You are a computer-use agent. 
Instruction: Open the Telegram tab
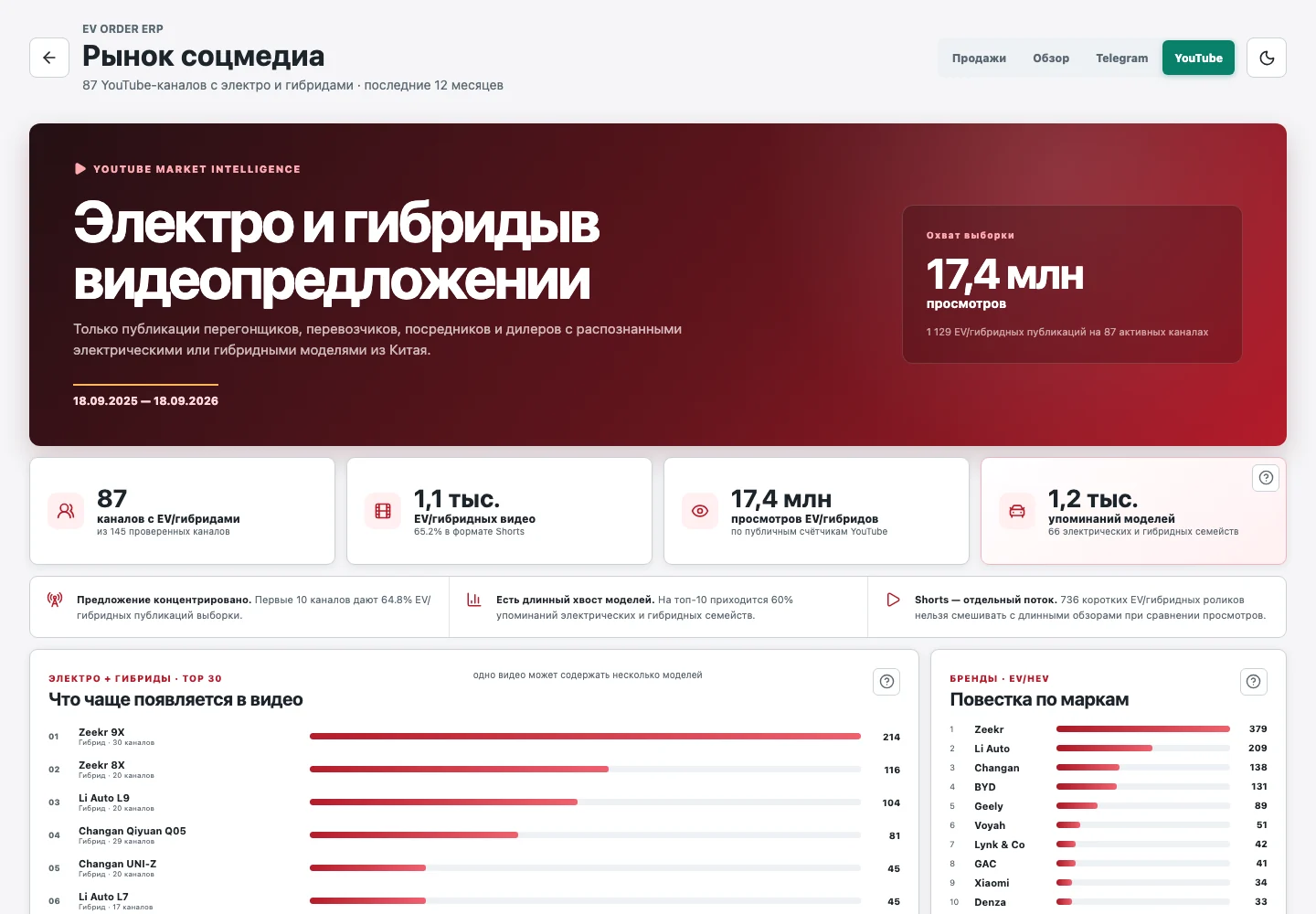coord(1121,58)
